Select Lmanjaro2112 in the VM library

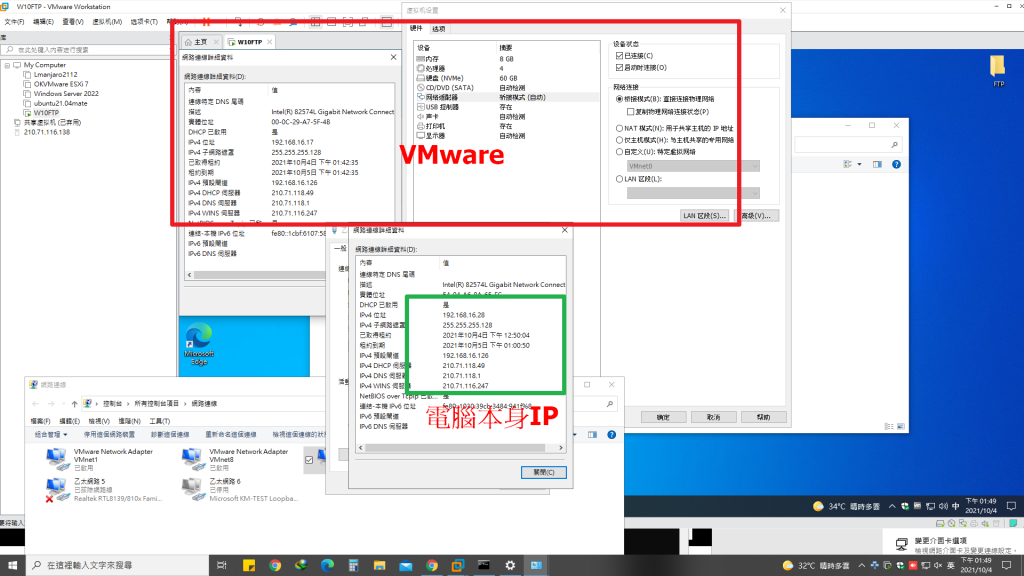[56, 74]
